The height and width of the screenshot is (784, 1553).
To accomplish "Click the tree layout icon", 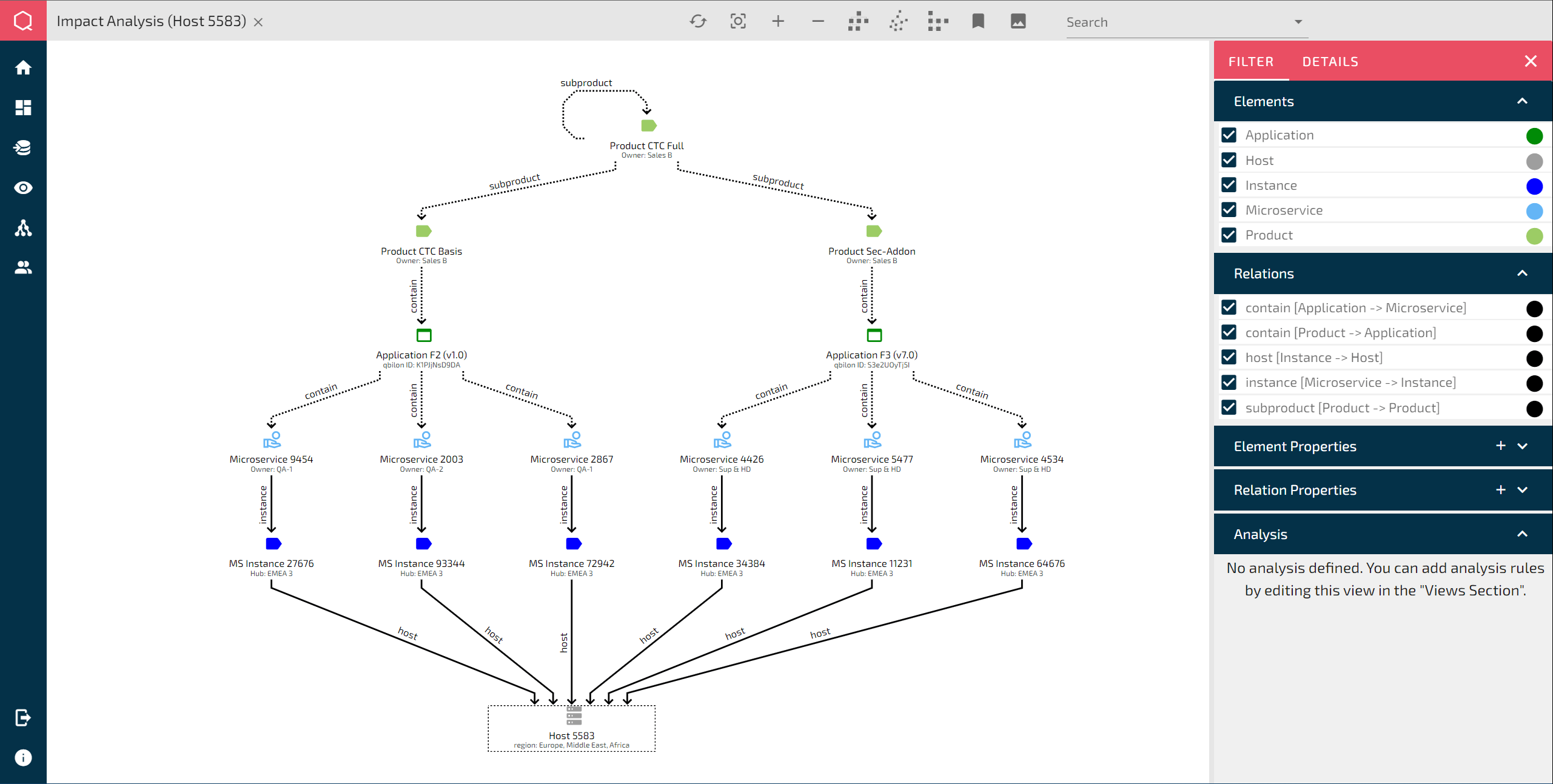I will (x=938, y=21).
